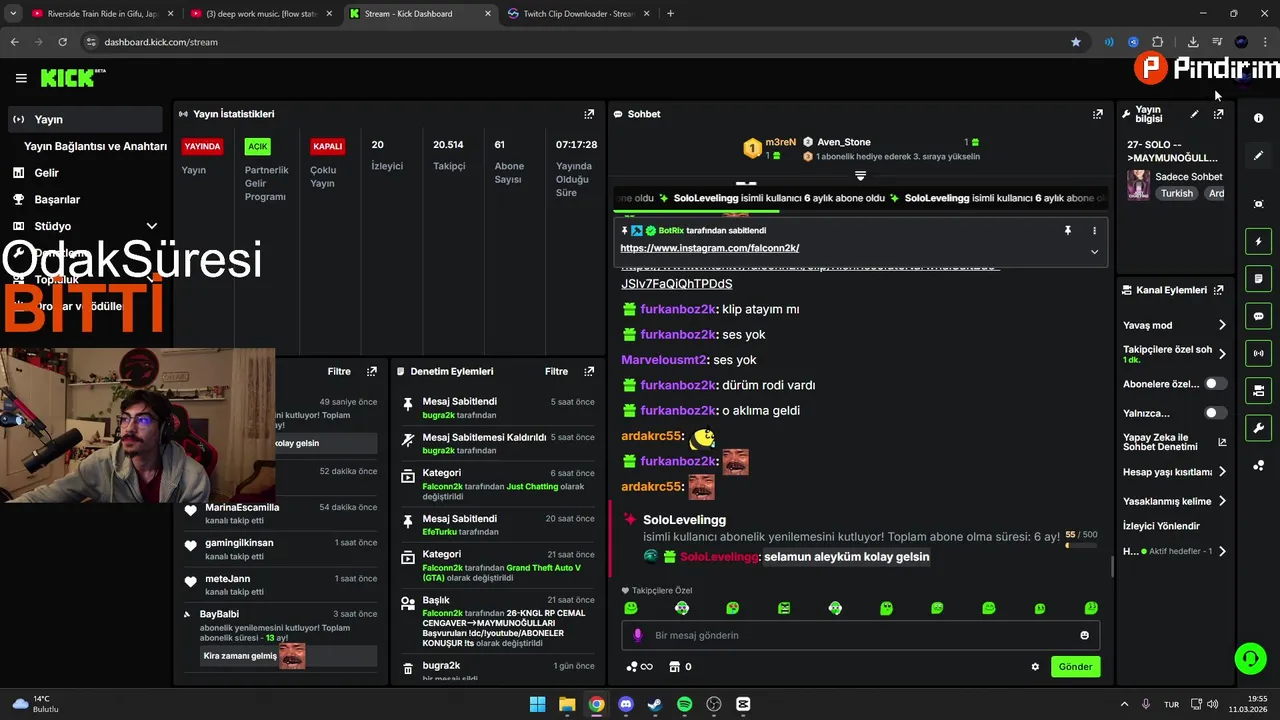Image resolution: width=1280 pixels, height=720 pixels.
Task: Open Başarılar in the left sidebar
Action: (57, 199)
